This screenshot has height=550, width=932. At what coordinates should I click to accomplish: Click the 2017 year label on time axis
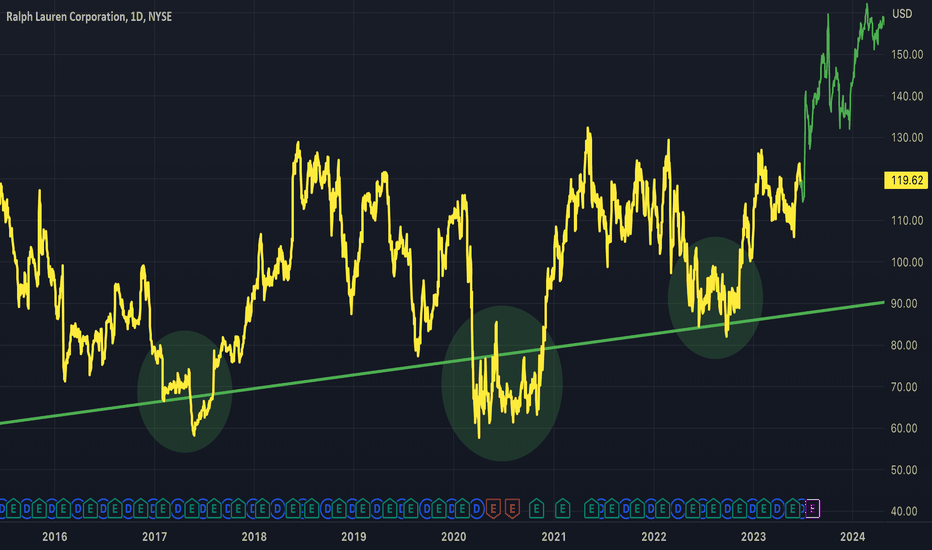pos(155,537)
